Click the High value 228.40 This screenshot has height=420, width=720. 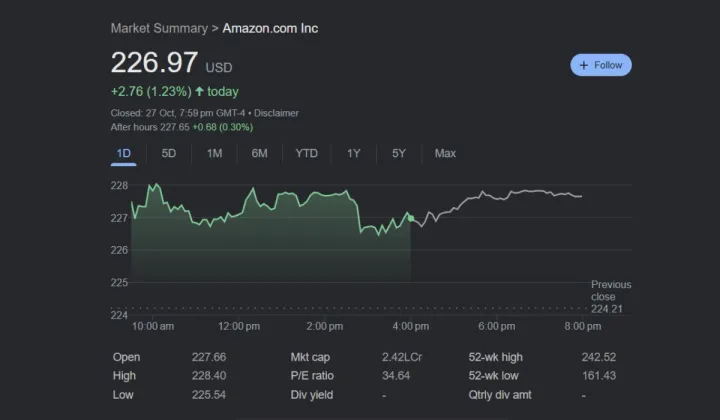[x=209, y=375]
